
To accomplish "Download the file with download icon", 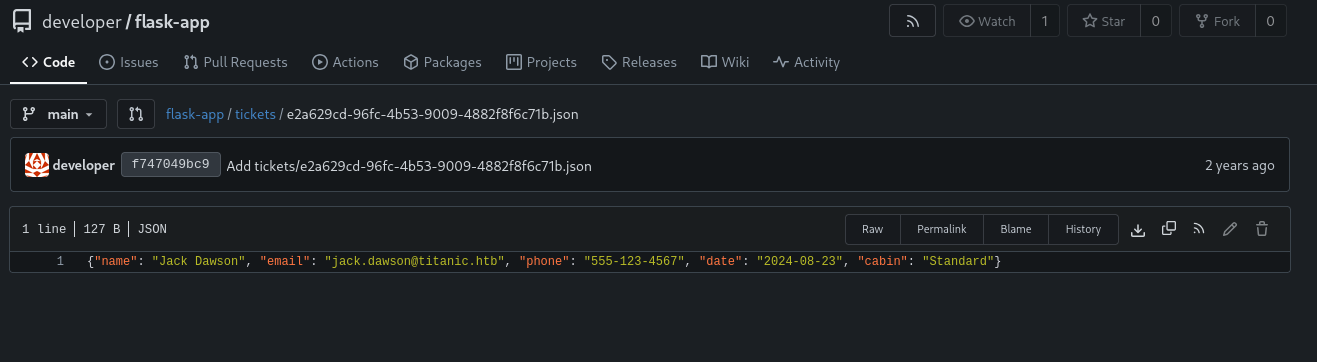I will 1138,229.
